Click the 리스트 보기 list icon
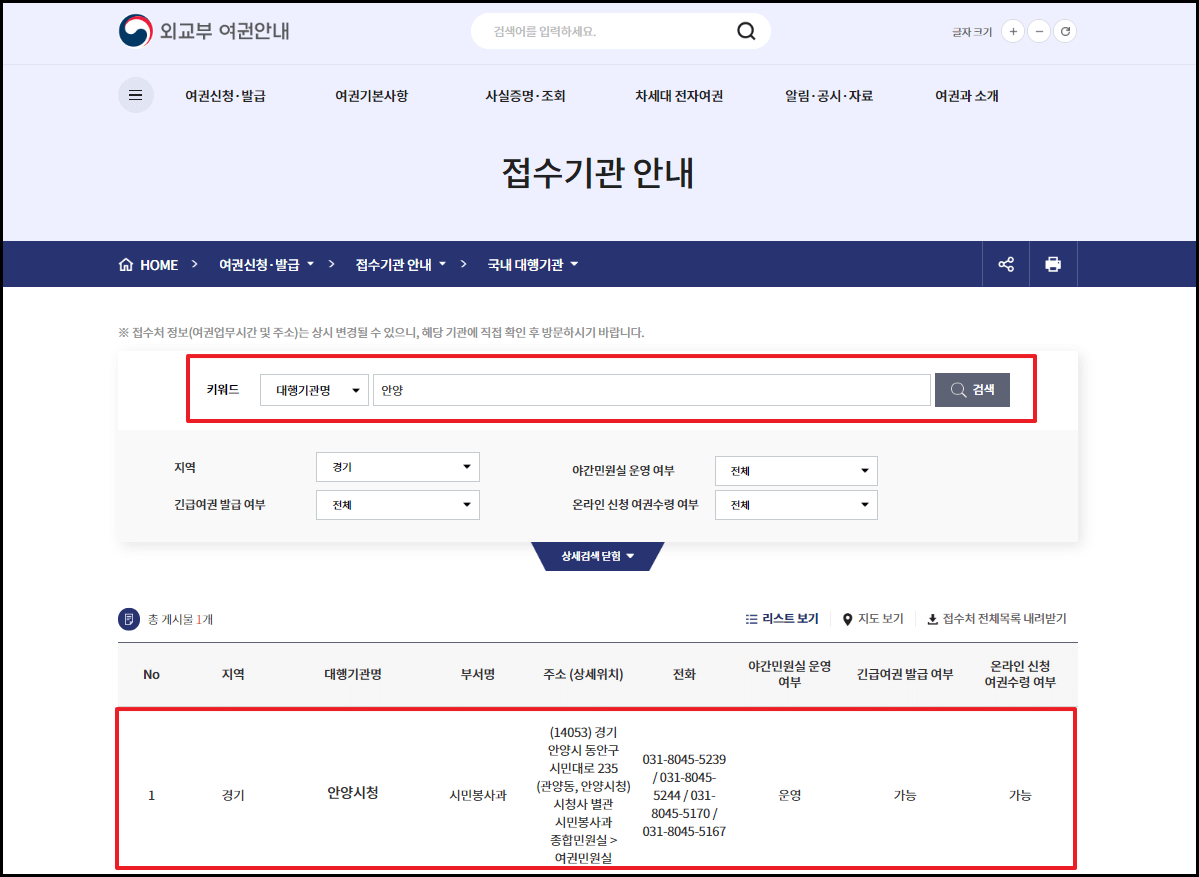1199x877 pixels. coord(751,618)
